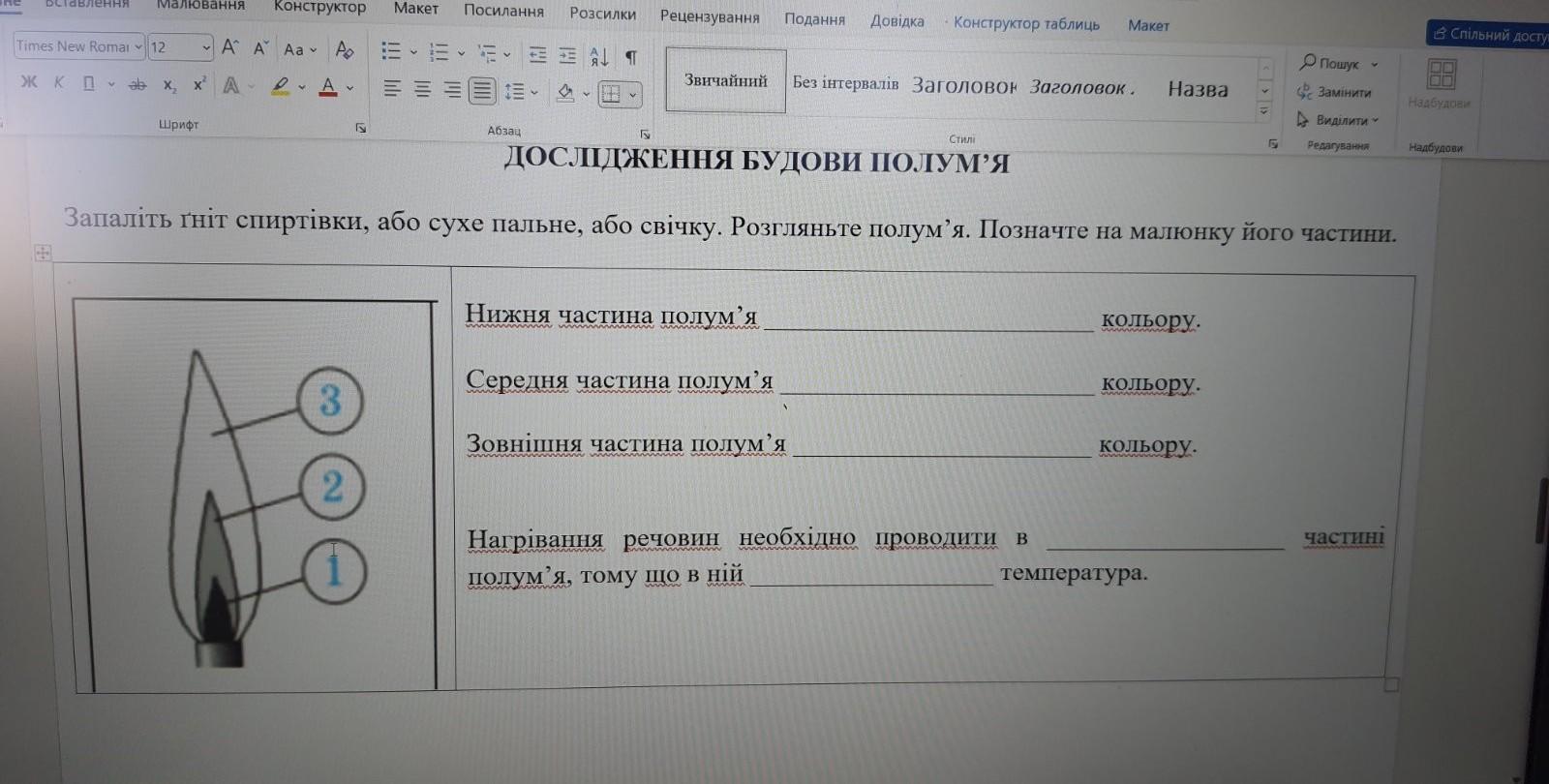Expand shading color options arrow
Screen dimensions: 1549x784
click(x=586, y=94)
